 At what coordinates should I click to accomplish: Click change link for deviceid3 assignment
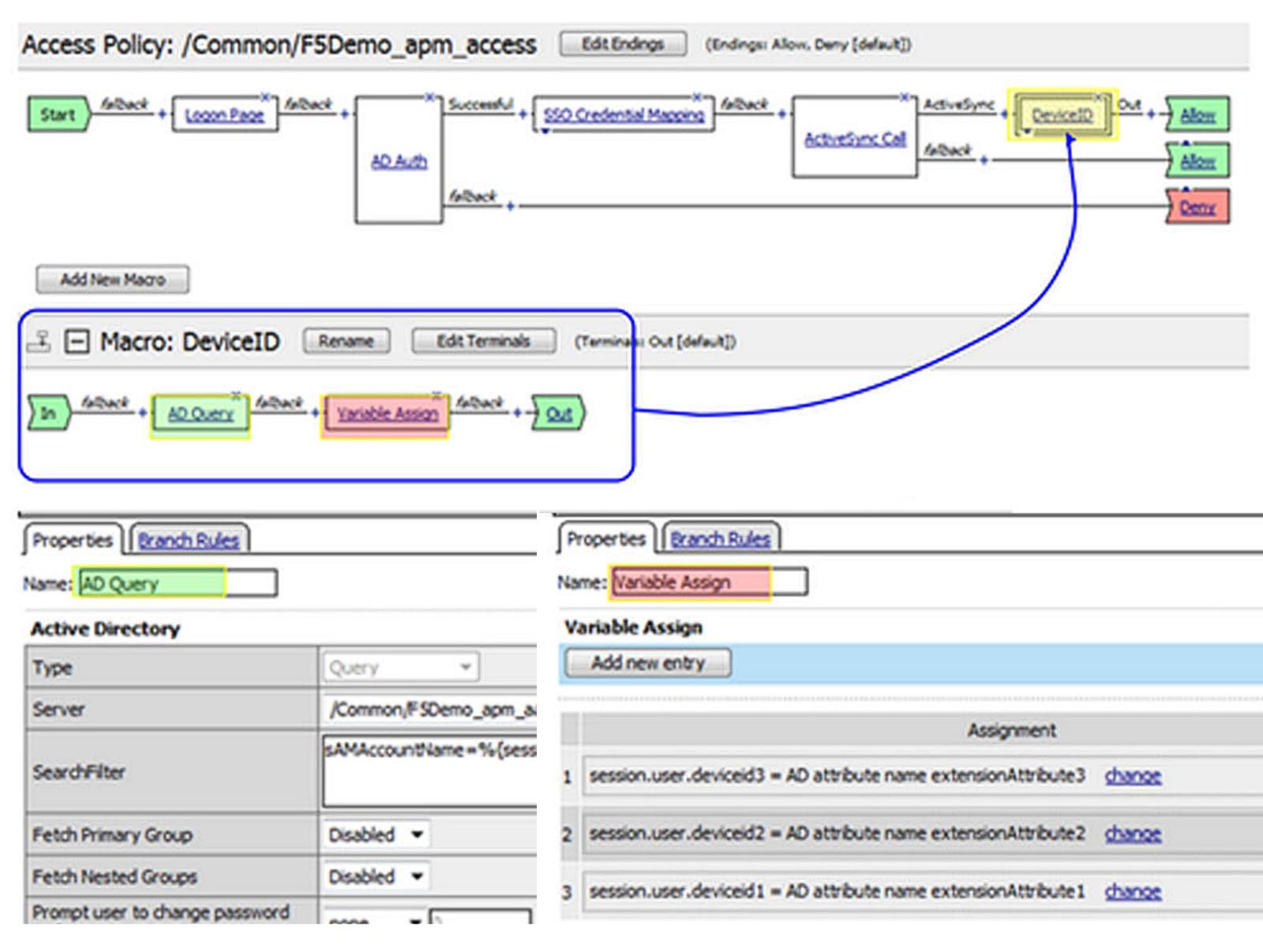(1133, 776)
